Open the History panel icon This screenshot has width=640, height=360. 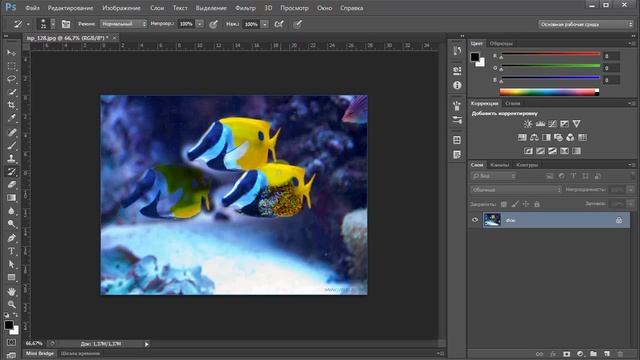point(457,51)
